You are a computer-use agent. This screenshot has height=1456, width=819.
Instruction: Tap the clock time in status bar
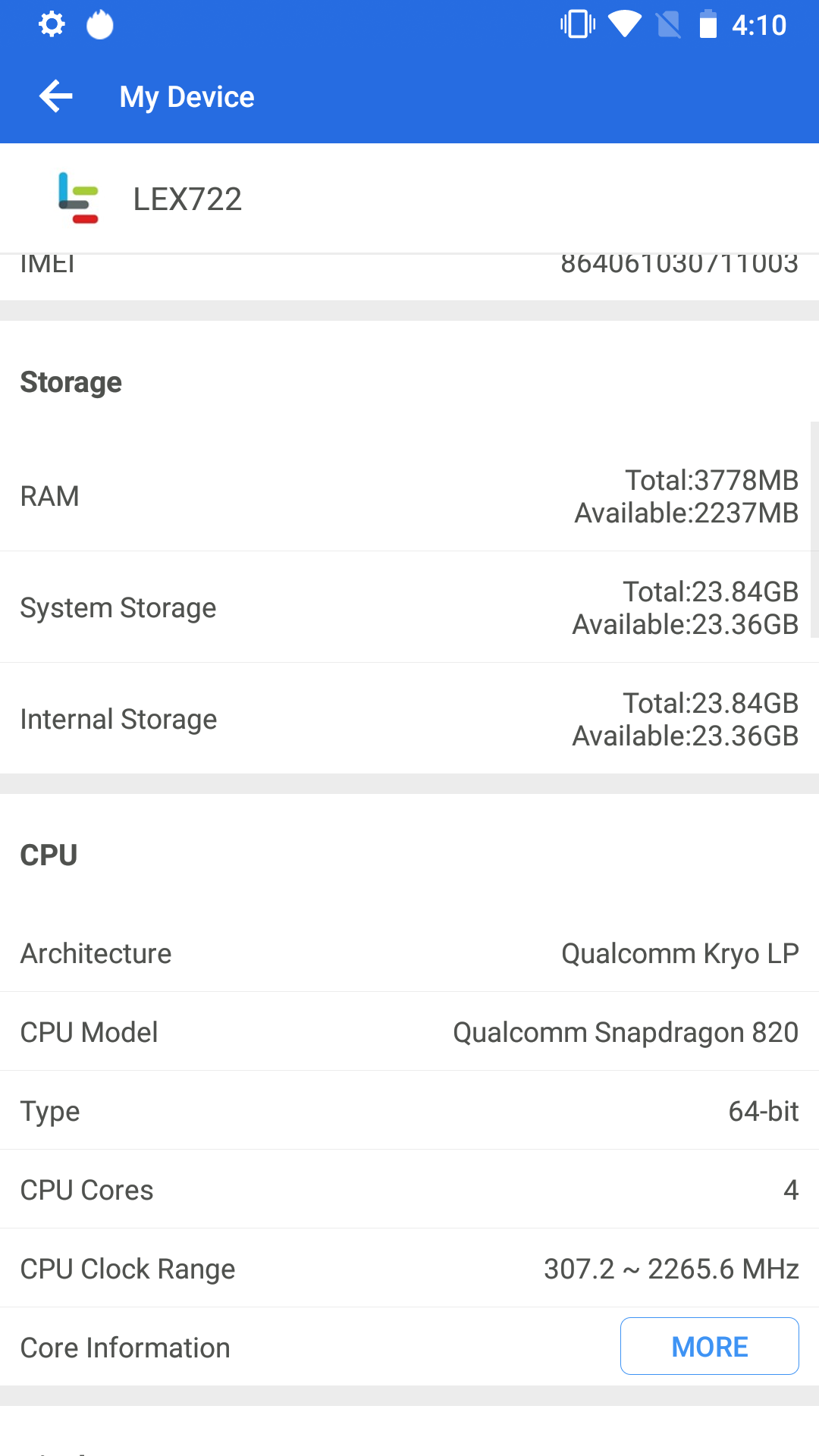[758, 25]
